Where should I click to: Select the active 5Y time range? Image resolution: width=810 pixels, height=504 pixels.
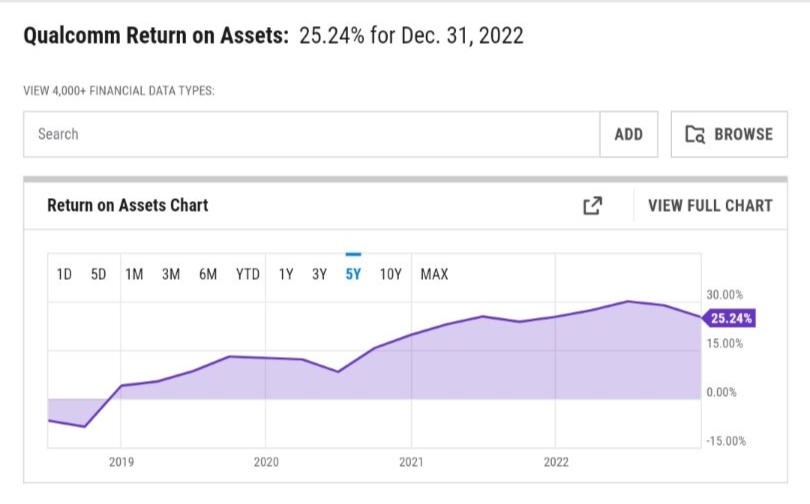pos(353,274)
